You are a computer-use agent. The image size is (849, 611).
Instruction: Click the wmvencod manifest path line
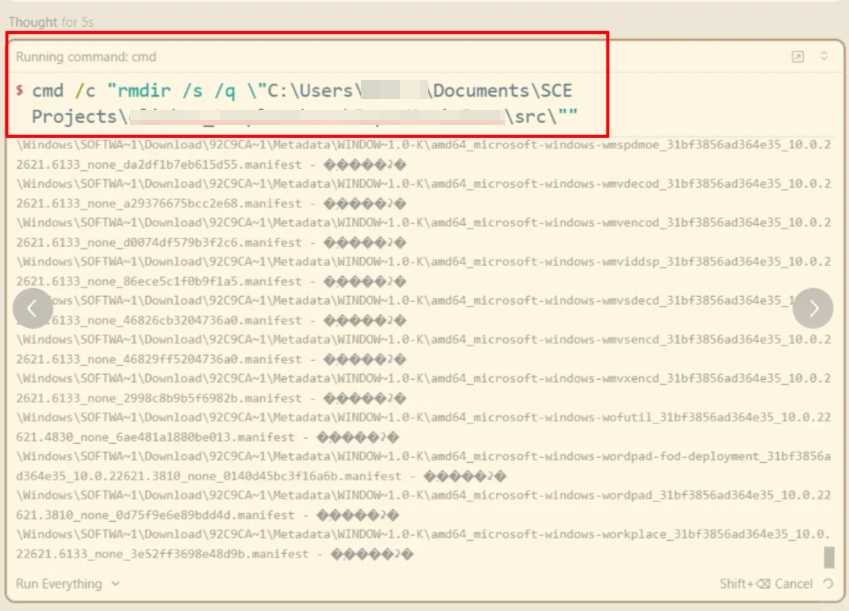tap(423, 223)
